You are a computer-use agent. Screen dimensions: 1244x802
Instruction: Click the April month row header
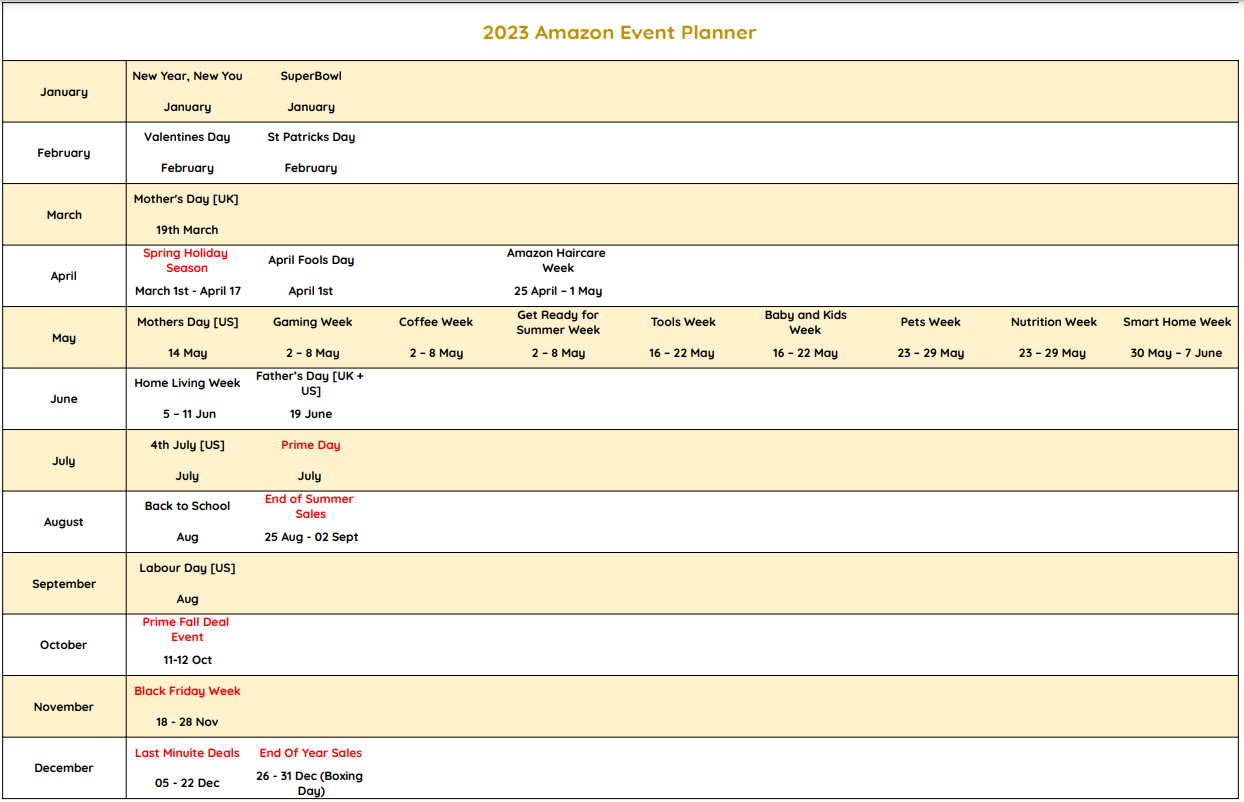64,276
